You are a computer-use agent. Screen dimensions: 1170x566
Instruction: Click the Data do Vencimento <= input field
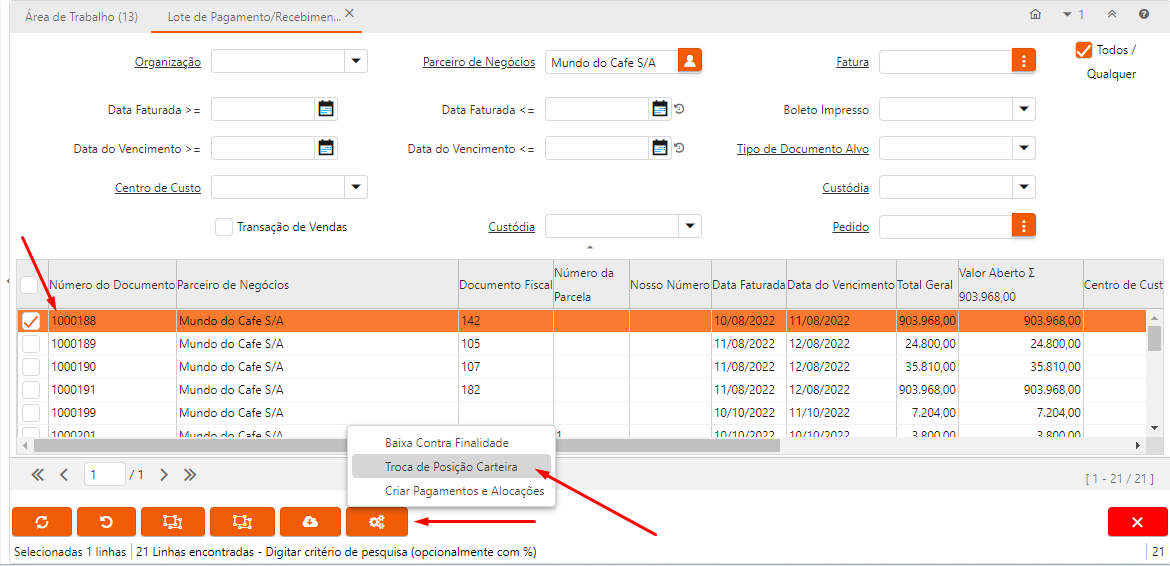(597, 148)
